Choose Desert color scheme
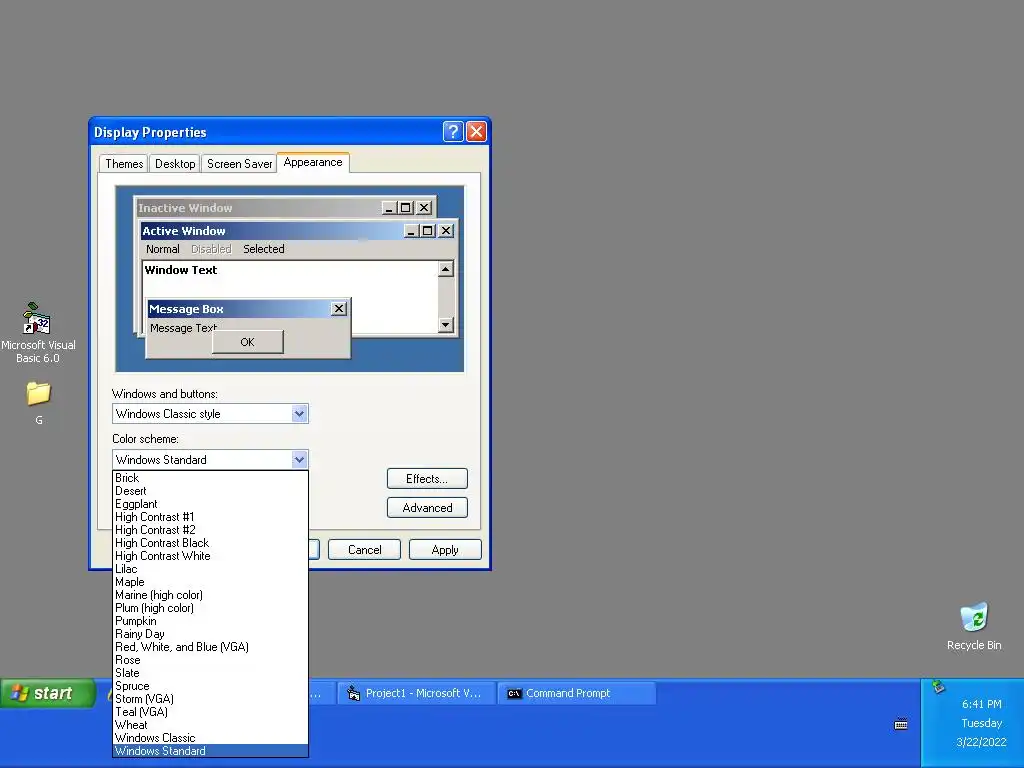 click(210, 491)
